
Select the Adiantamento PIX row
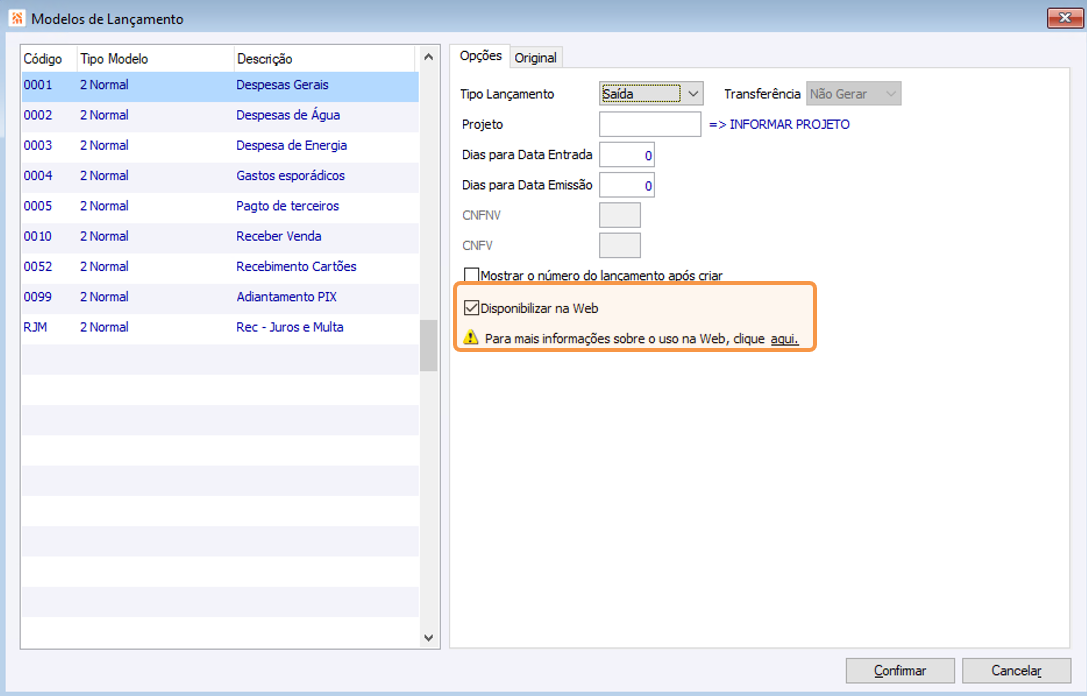(220, 297)
